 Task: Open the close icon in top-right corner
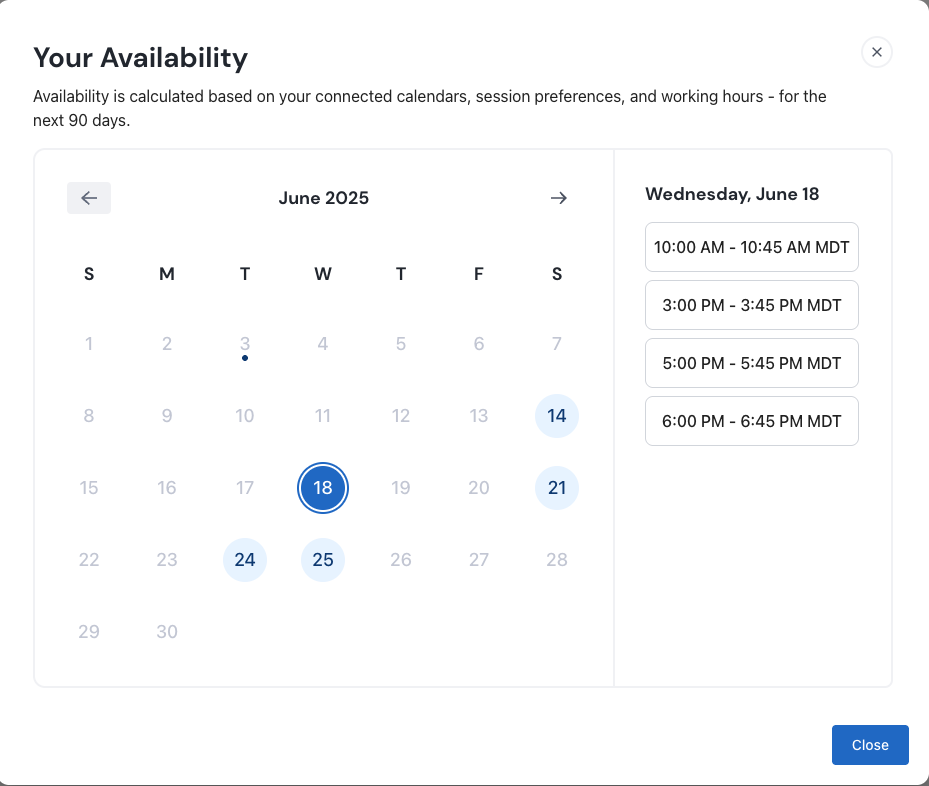coord(876,52)
